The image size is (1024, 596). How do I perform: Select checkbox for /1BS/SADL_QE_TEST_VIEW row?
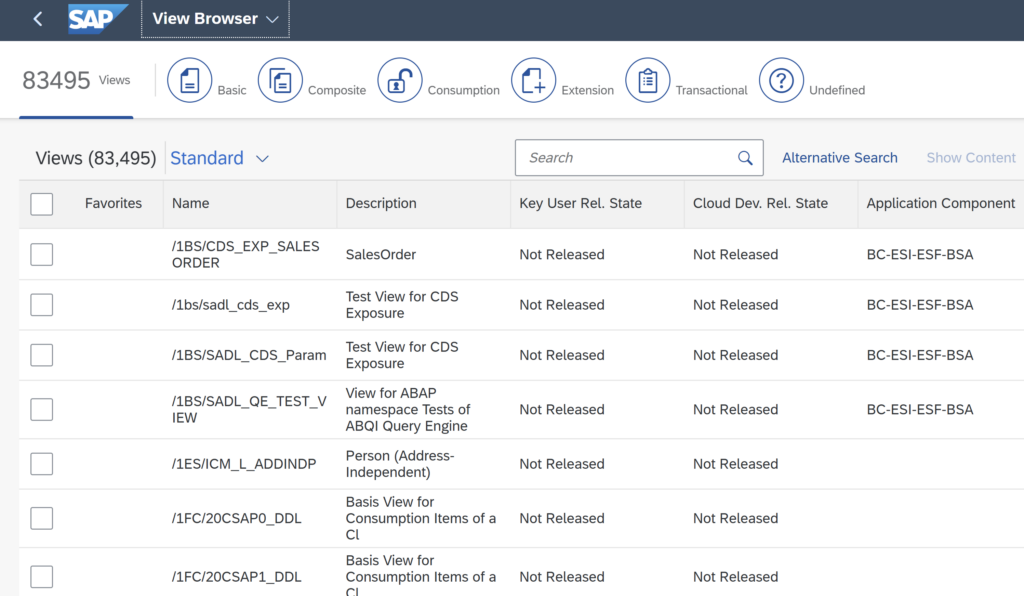tap(42, 409)
